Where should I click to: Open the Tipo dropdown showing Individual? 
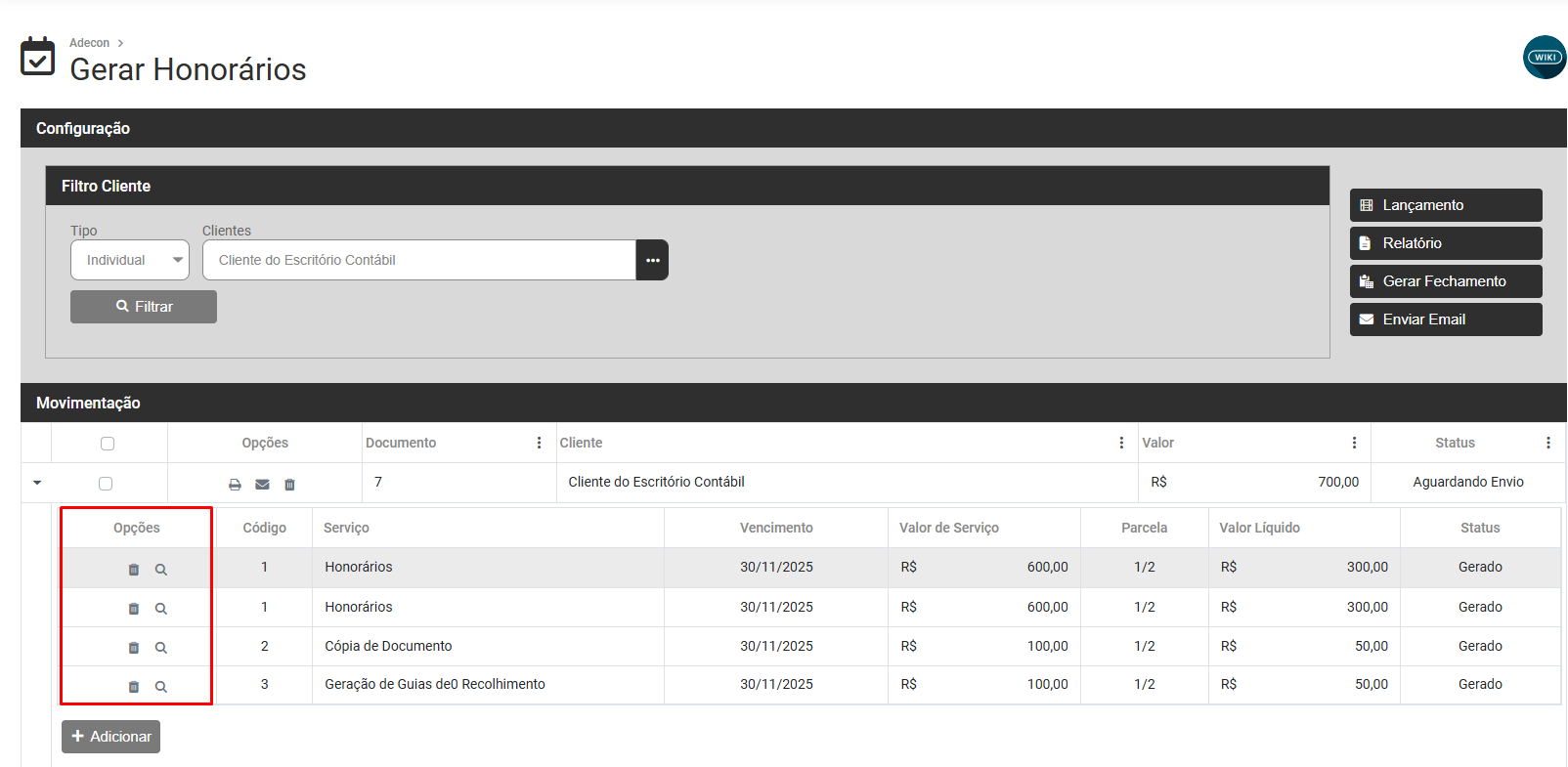pyautogui.click(x=130, y=260)
